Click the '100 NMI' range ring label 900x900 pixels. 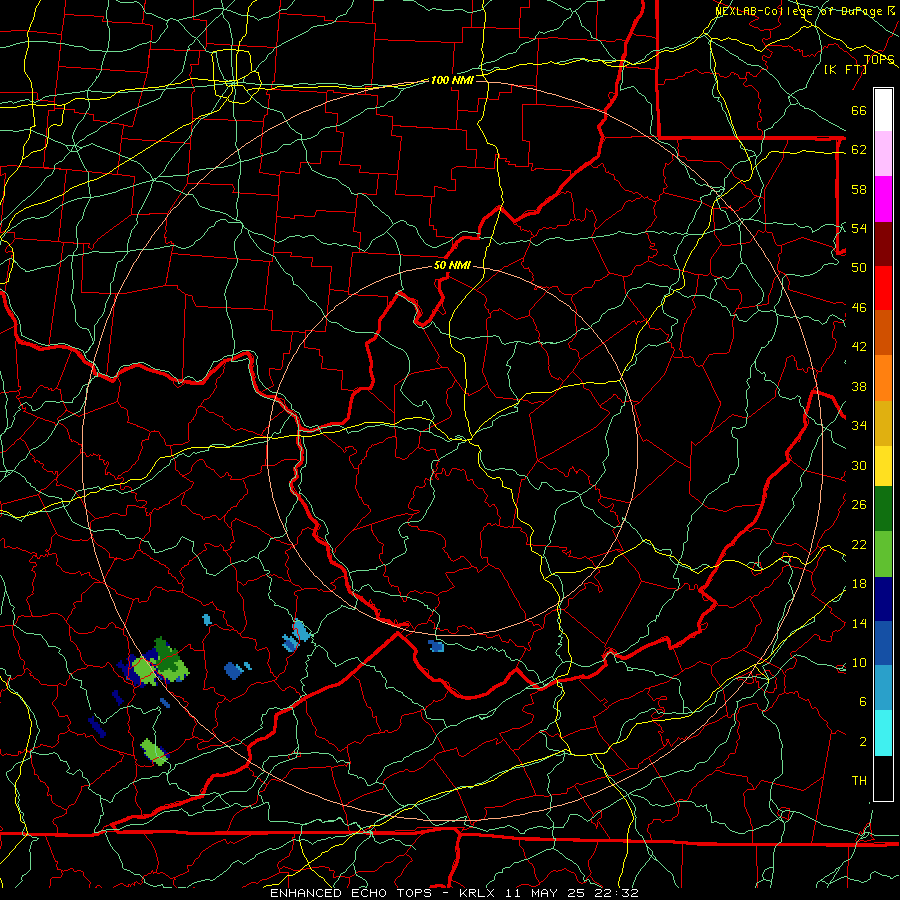tap(452, 80)
